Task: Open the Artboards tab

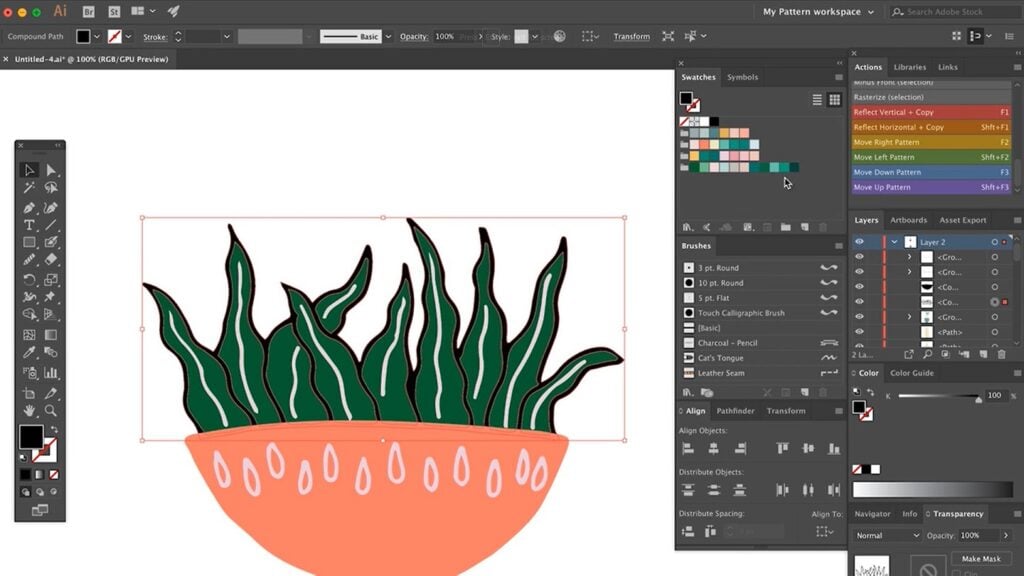Action: 908,220
